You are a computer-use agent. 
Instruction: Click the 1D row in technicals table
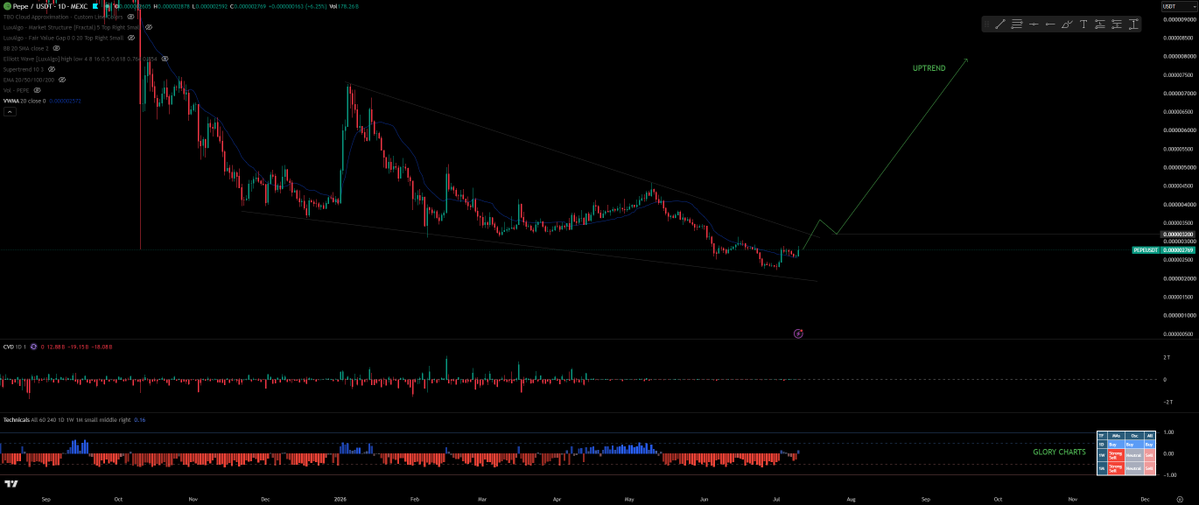[x=1126, y=445]
